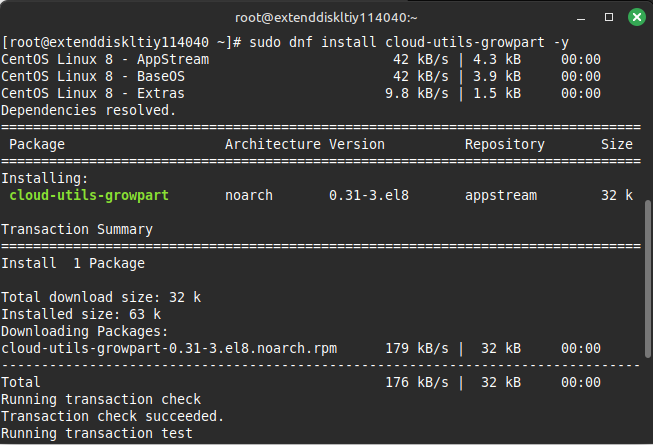Screen dimensions: 653x445
Task: Click the 'Transaction check succeeded.' line
Action: pos(113,416)
